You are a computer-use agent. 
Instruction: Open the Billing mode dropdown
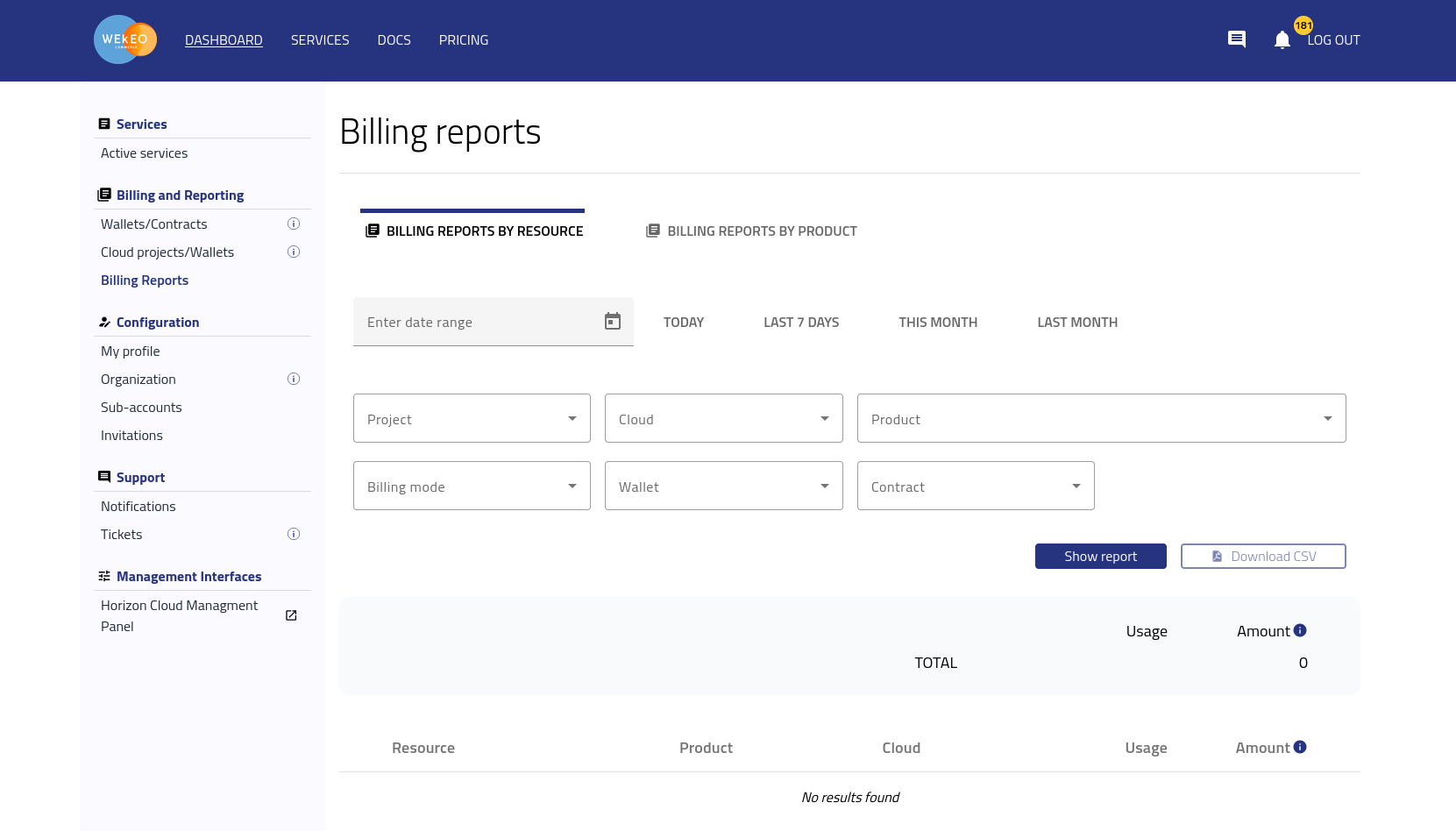(472, 487)
